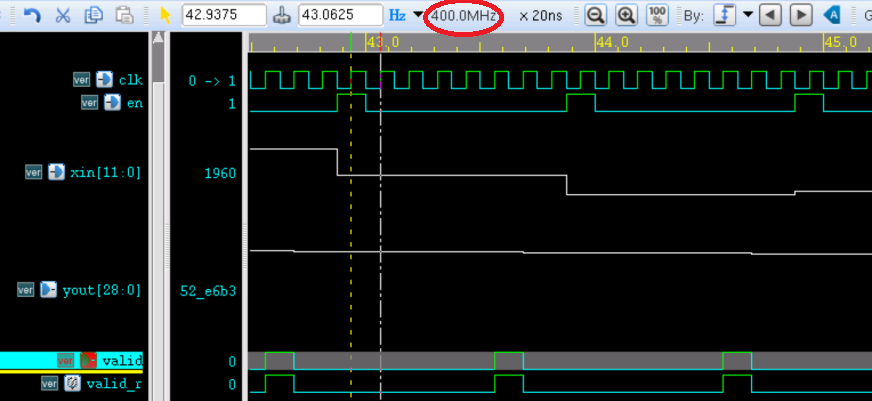Image resolution: width=872 pixels, height=401 pixels.
Task: Select the clk signal name
Action: [130, 80]
